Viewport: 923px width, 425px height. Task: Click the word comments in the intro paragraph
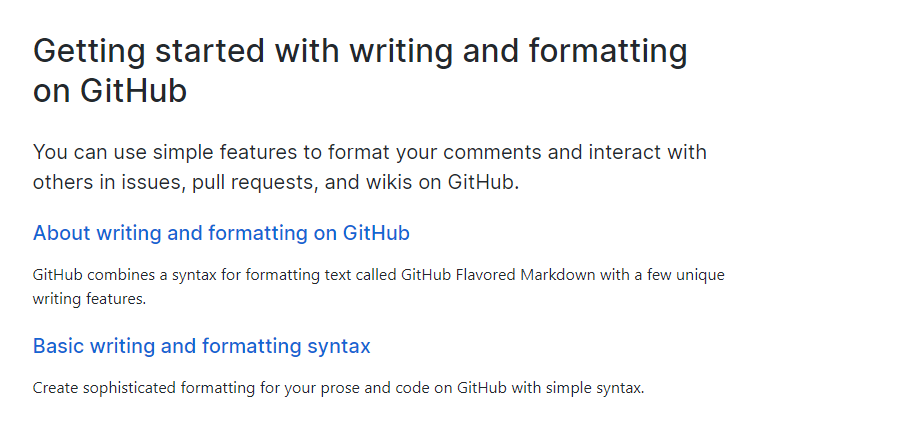point(492,152)
